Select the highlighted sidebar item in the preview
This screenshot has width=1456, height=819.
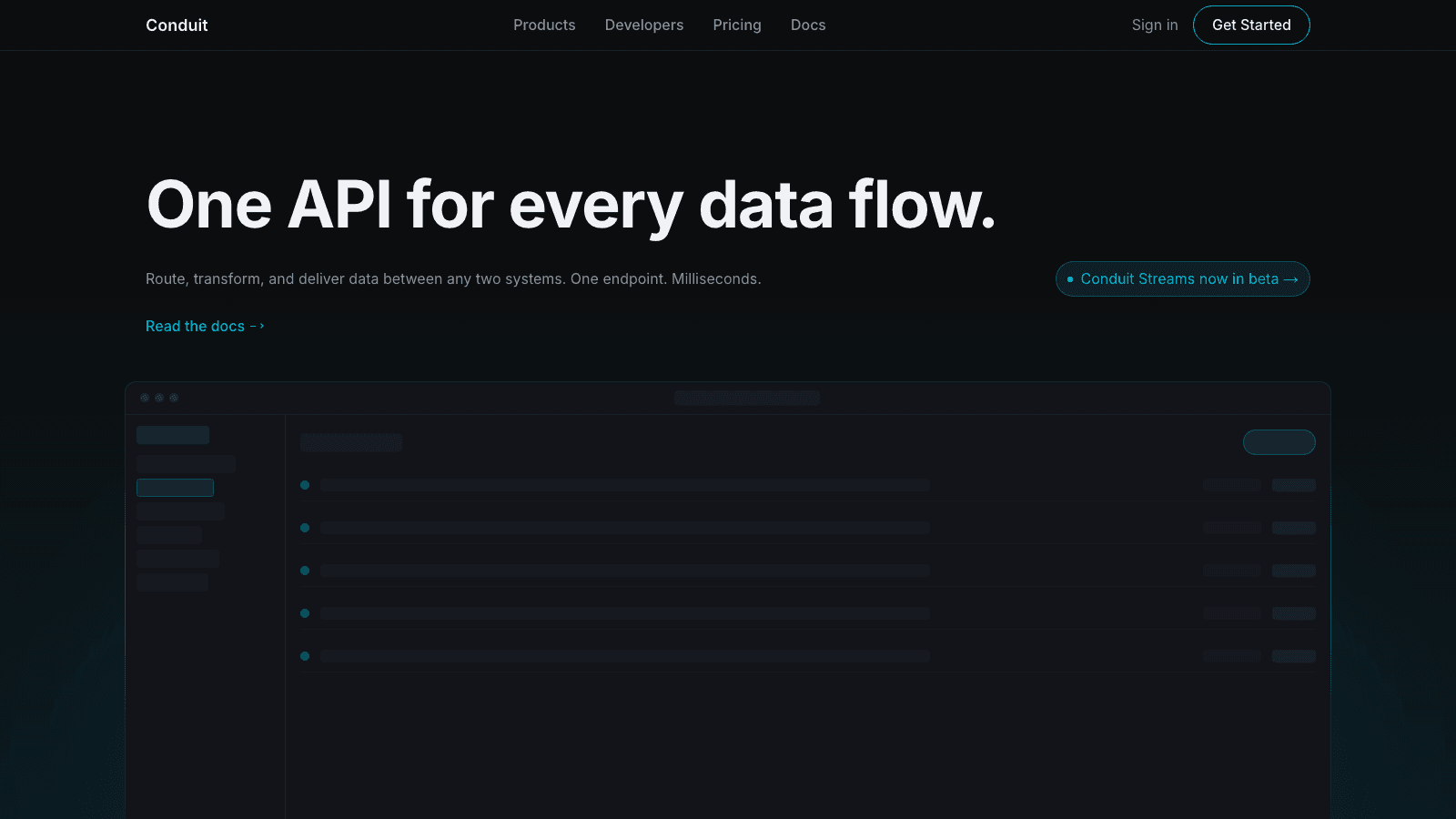coord(175,487)
